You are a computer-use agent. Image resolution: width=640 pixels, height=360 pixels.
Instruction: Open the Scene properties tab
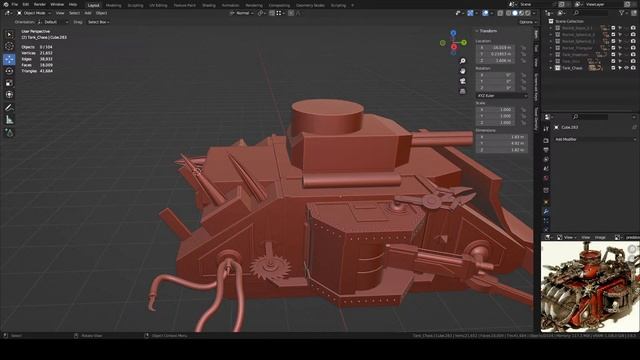pos(546,169)
